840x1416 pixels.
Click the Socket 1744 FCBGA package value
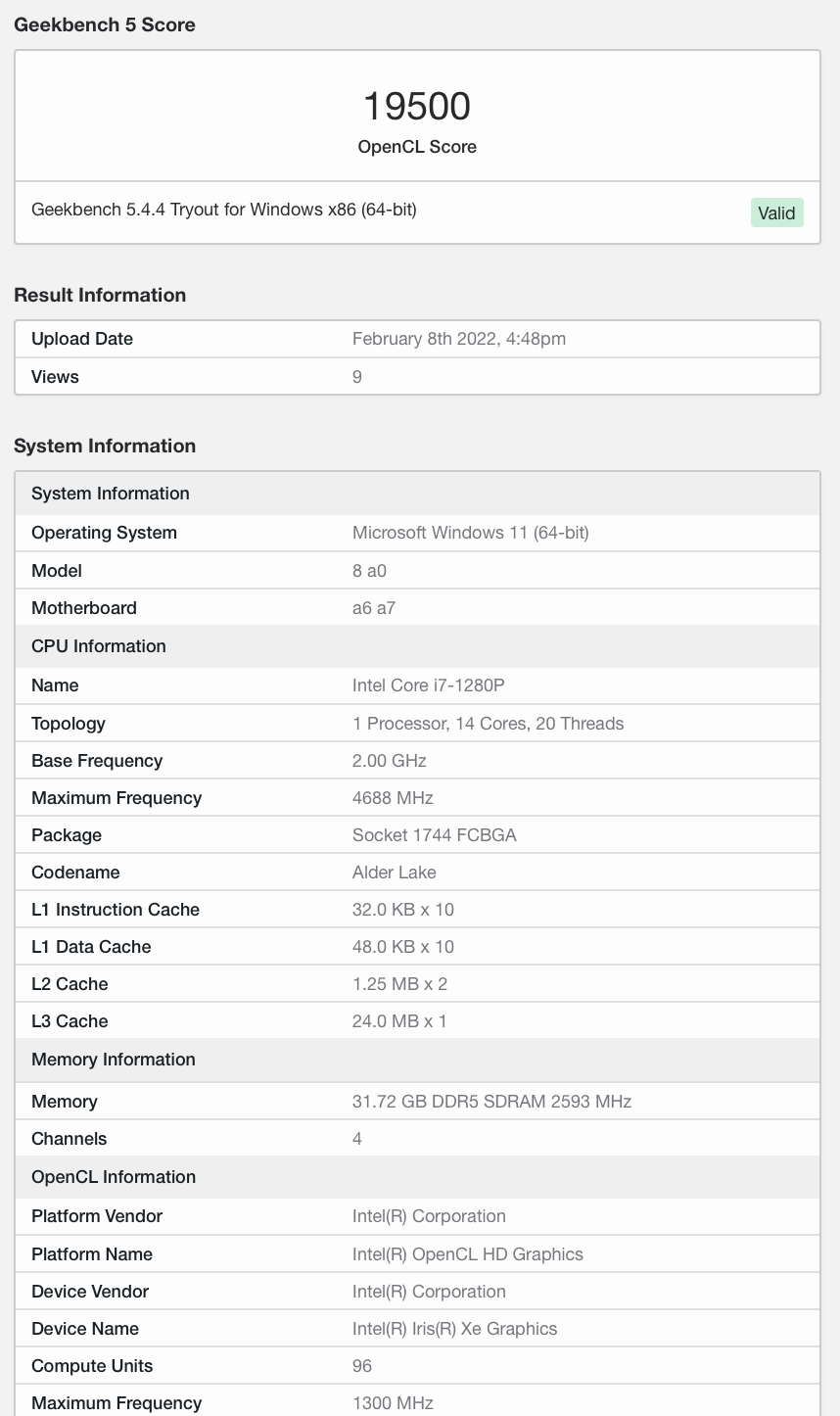434,835
